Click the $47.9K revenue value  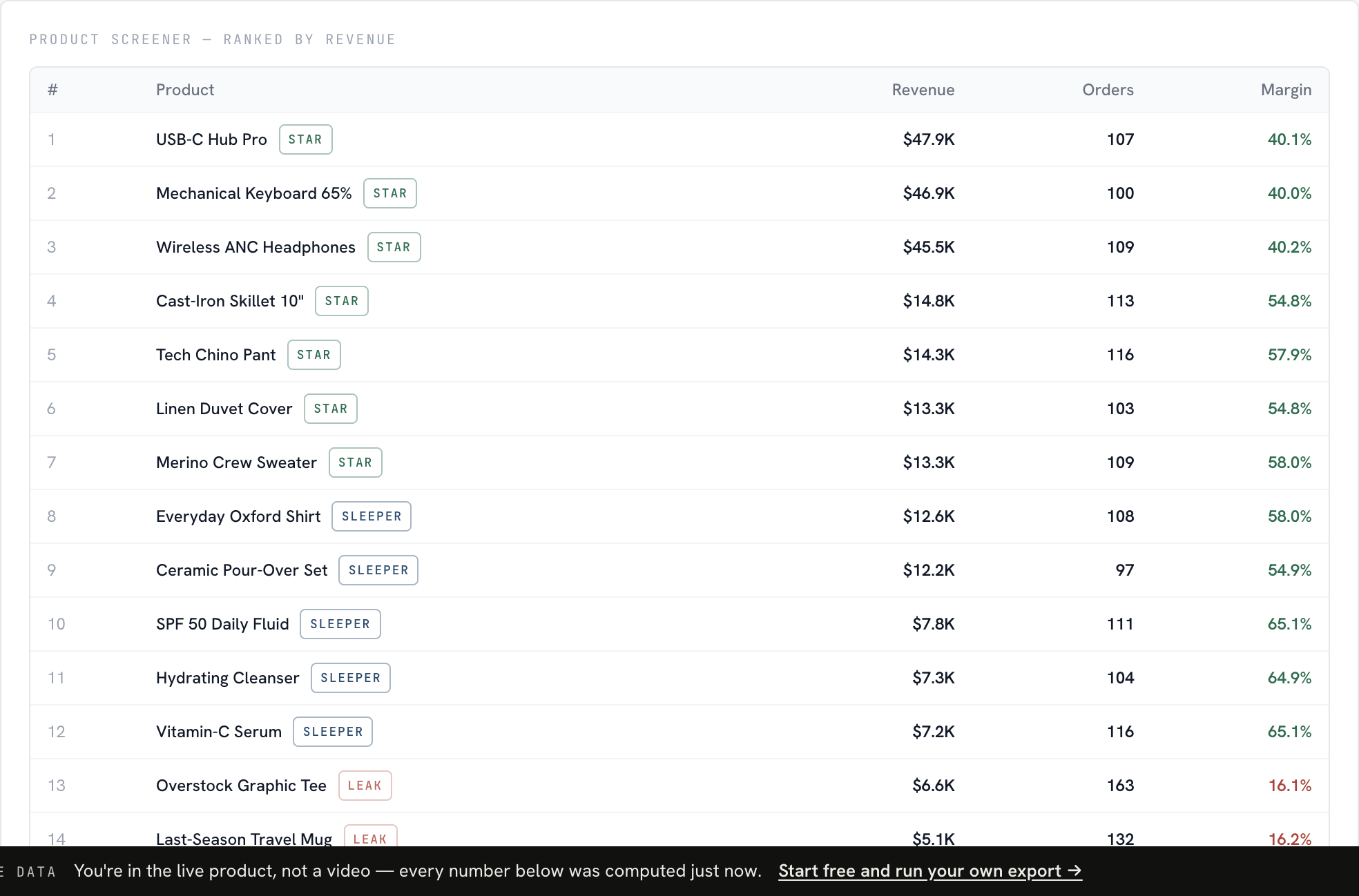click(x=929, y=139)
